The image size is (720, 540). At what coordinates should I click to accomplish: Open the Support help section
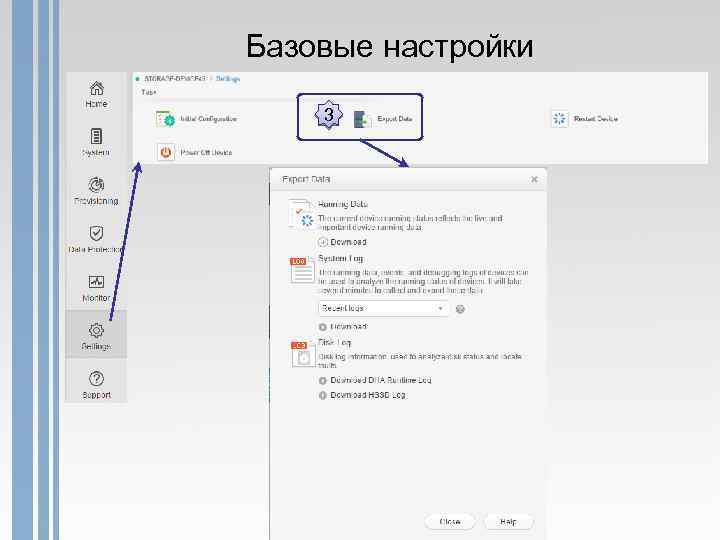[x=96, y=385]
